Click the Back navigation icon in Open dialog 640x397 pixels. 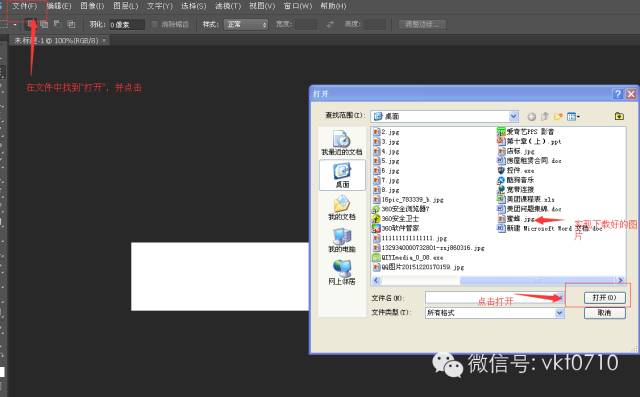531,117
